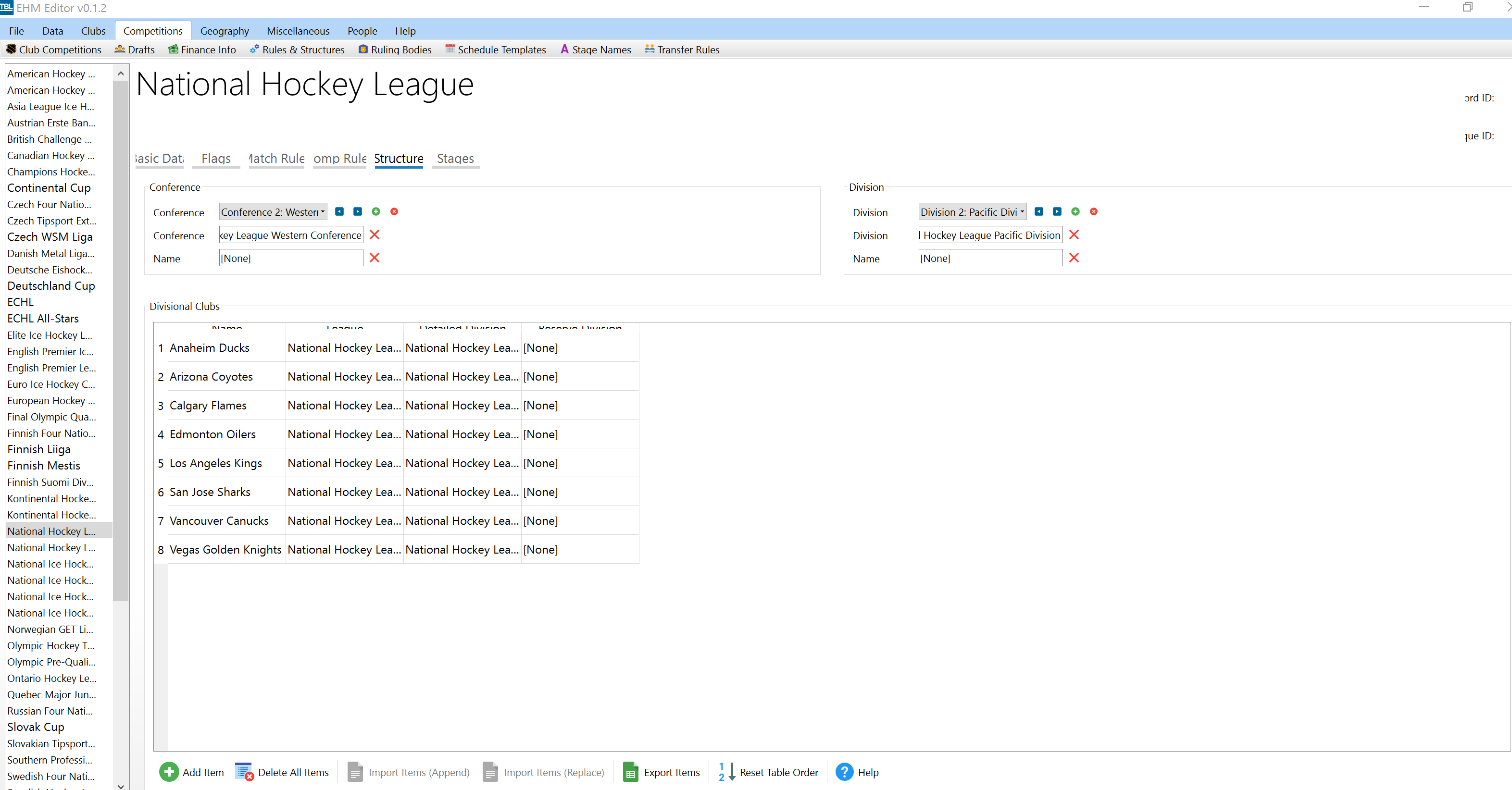Open the Drafts toolbar item
Screen dimensions: 1512x790
tap(135, 50)
